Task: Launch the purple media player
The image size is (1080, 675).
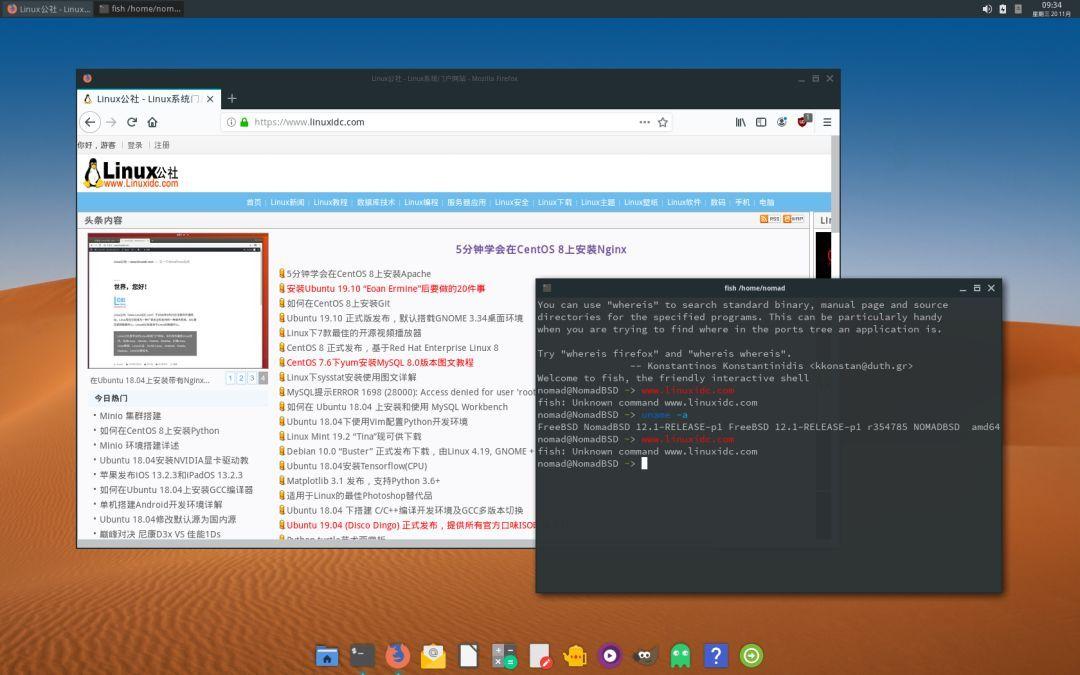Action: [610, 655]
